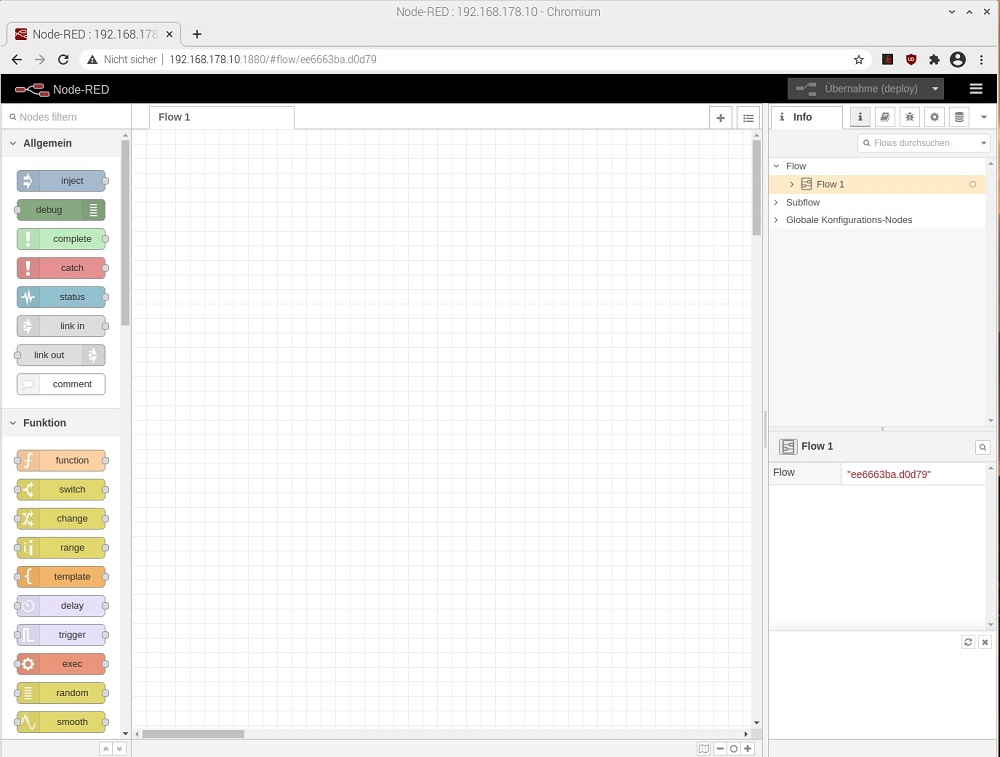Screen dimensions: 1000x757
Task: Toggle the Flow 1 status circle
Action: pyautogui.click(x=972, y=184)
